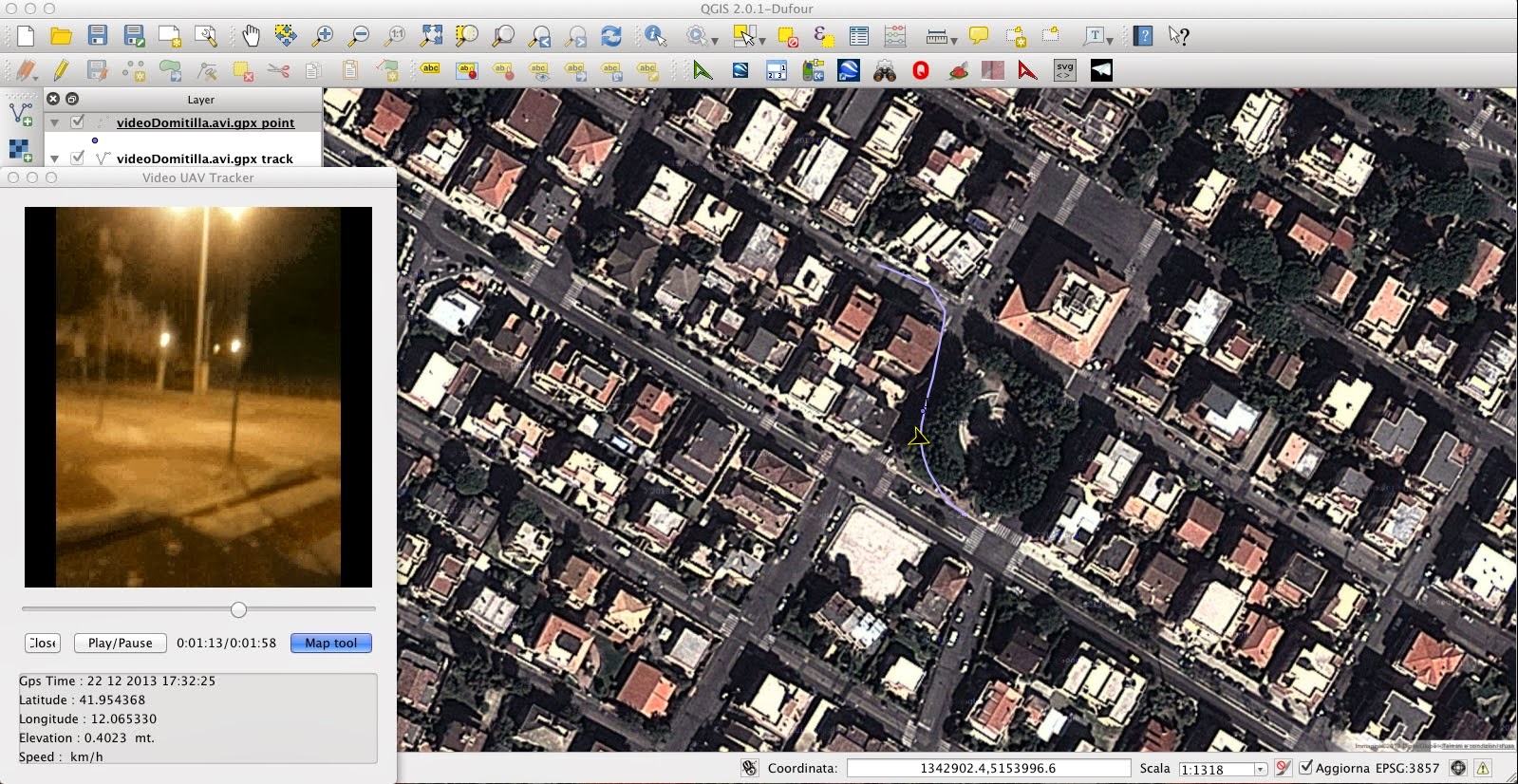The height and width of the screenshot is (784, 1518).
Task: Toggle the Aggiorna render checkbox
Action: tap(1306, 767)
